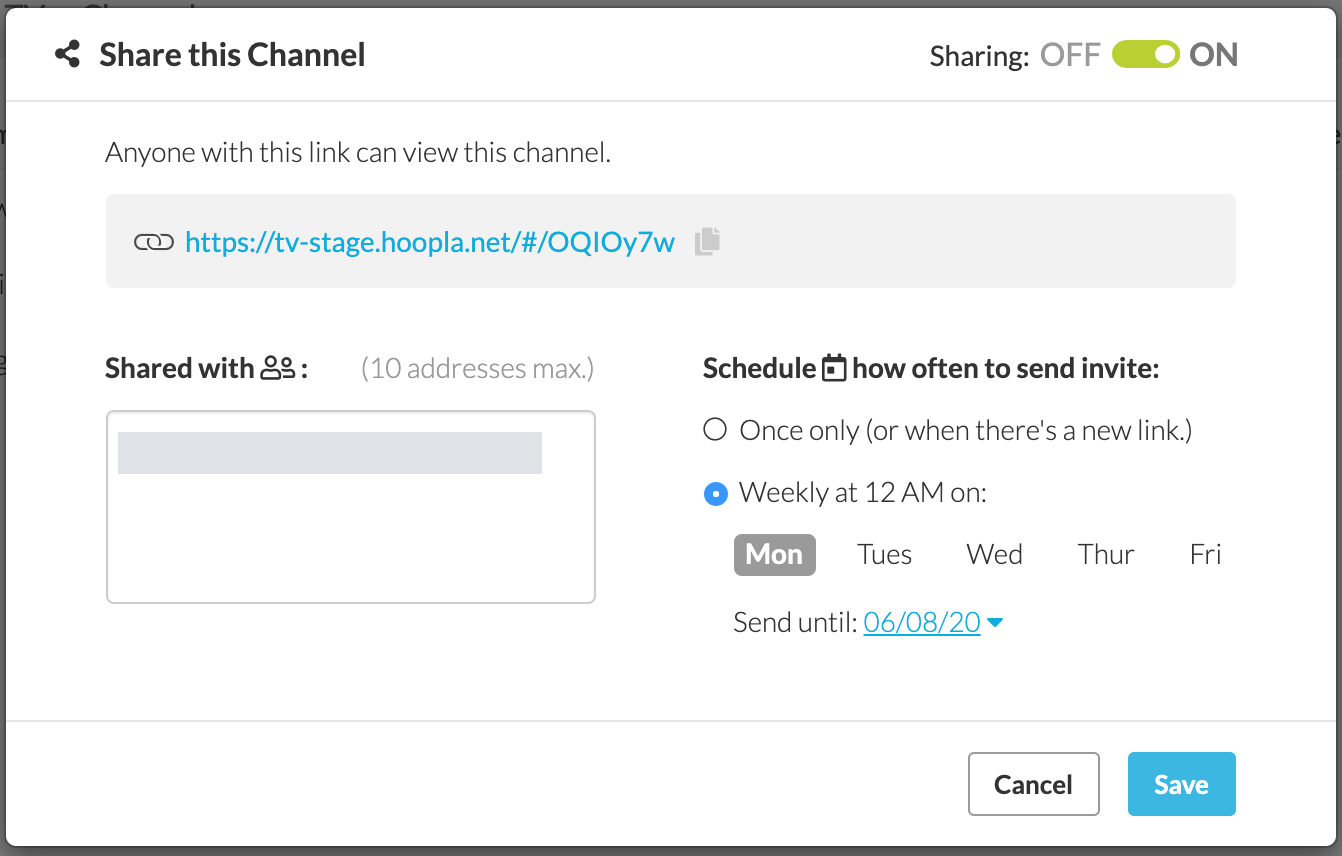Image resolution: width=1342 pixels, height=856 pixels.
Task: Toggle the Sharing switch
Action: 1146,54
